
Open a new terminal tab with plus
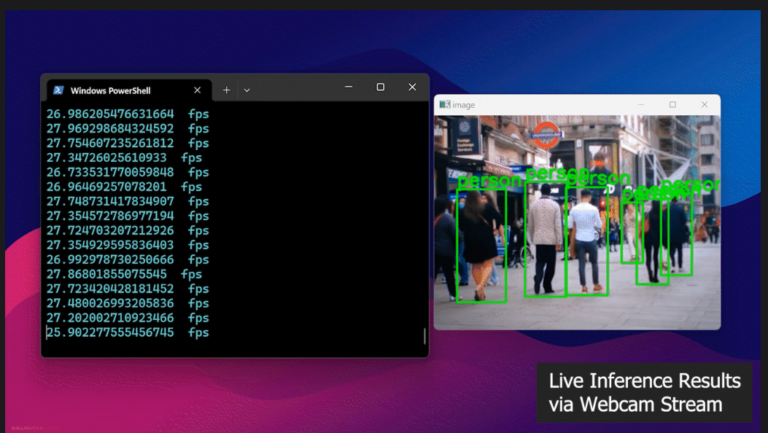(227, 90)
